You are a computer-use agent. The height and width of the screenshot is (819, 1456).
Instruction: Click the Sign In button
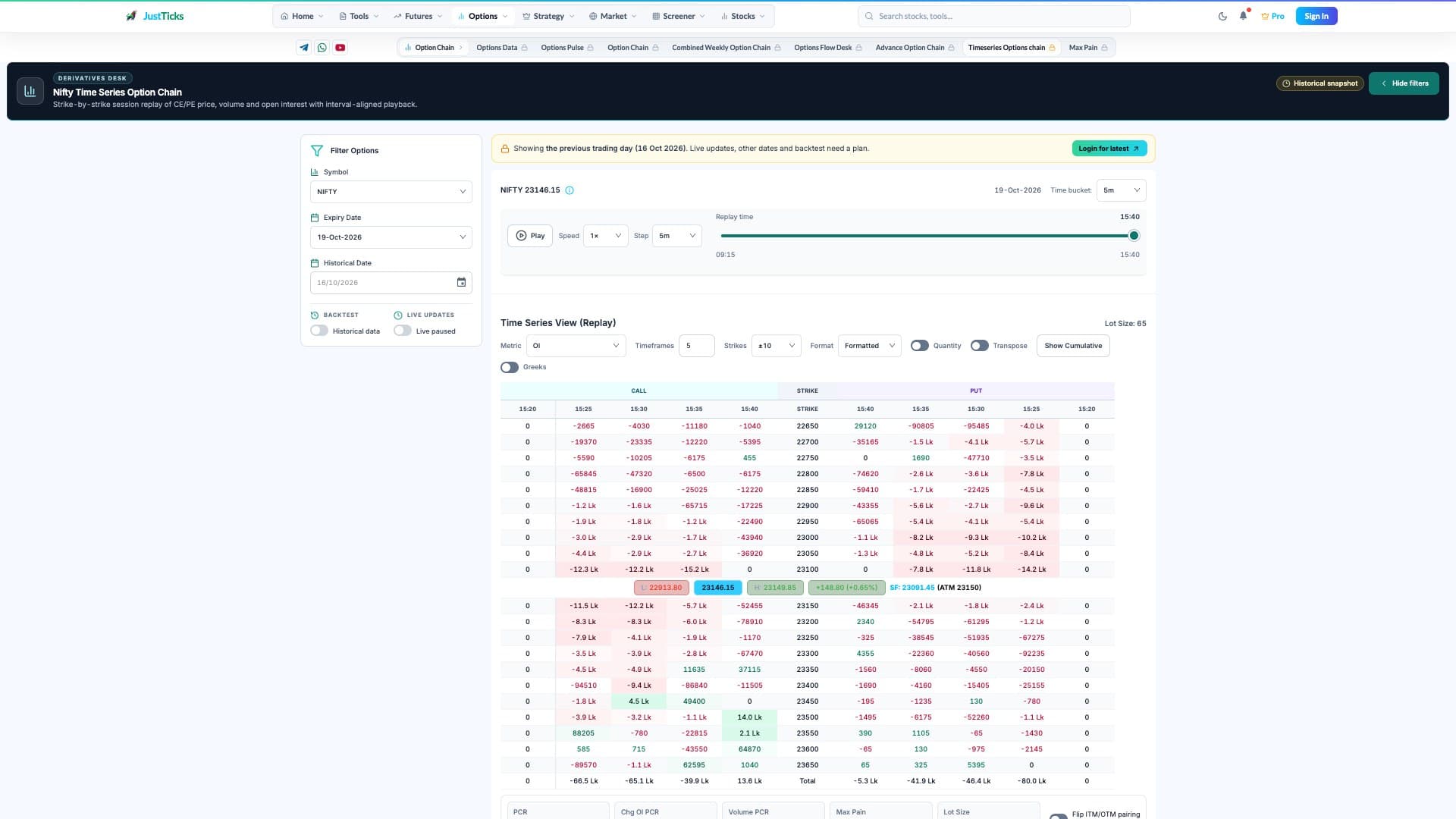coord(1316,16)
